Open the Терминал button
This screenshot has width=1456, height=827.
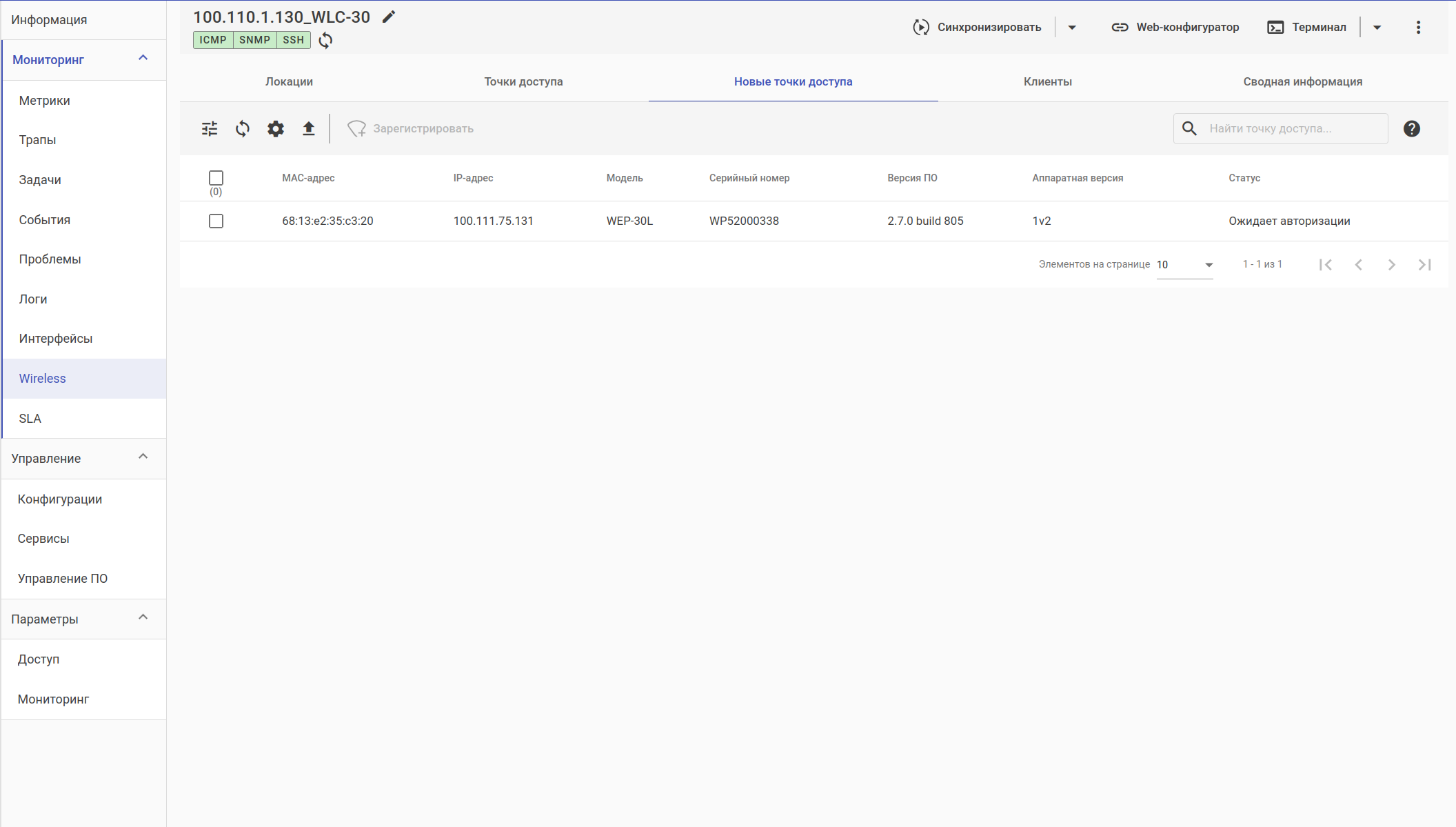(x=1306, y=27)
